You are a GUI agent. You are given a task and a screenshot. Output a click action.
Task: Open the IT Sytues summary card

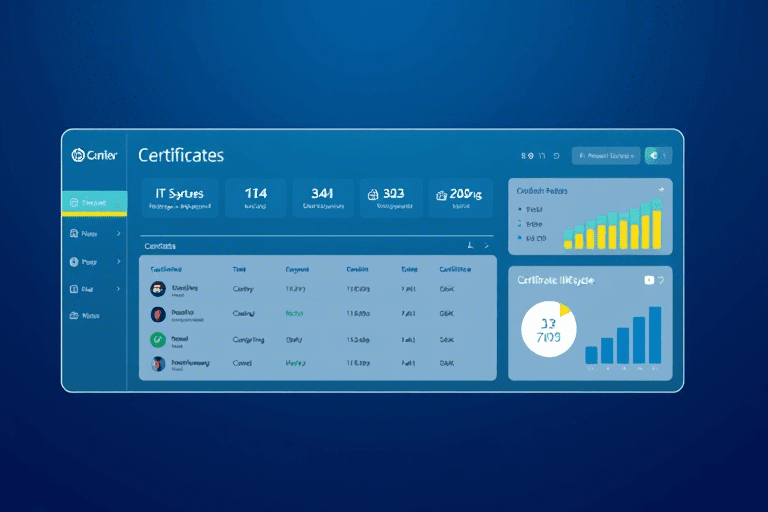180,198
